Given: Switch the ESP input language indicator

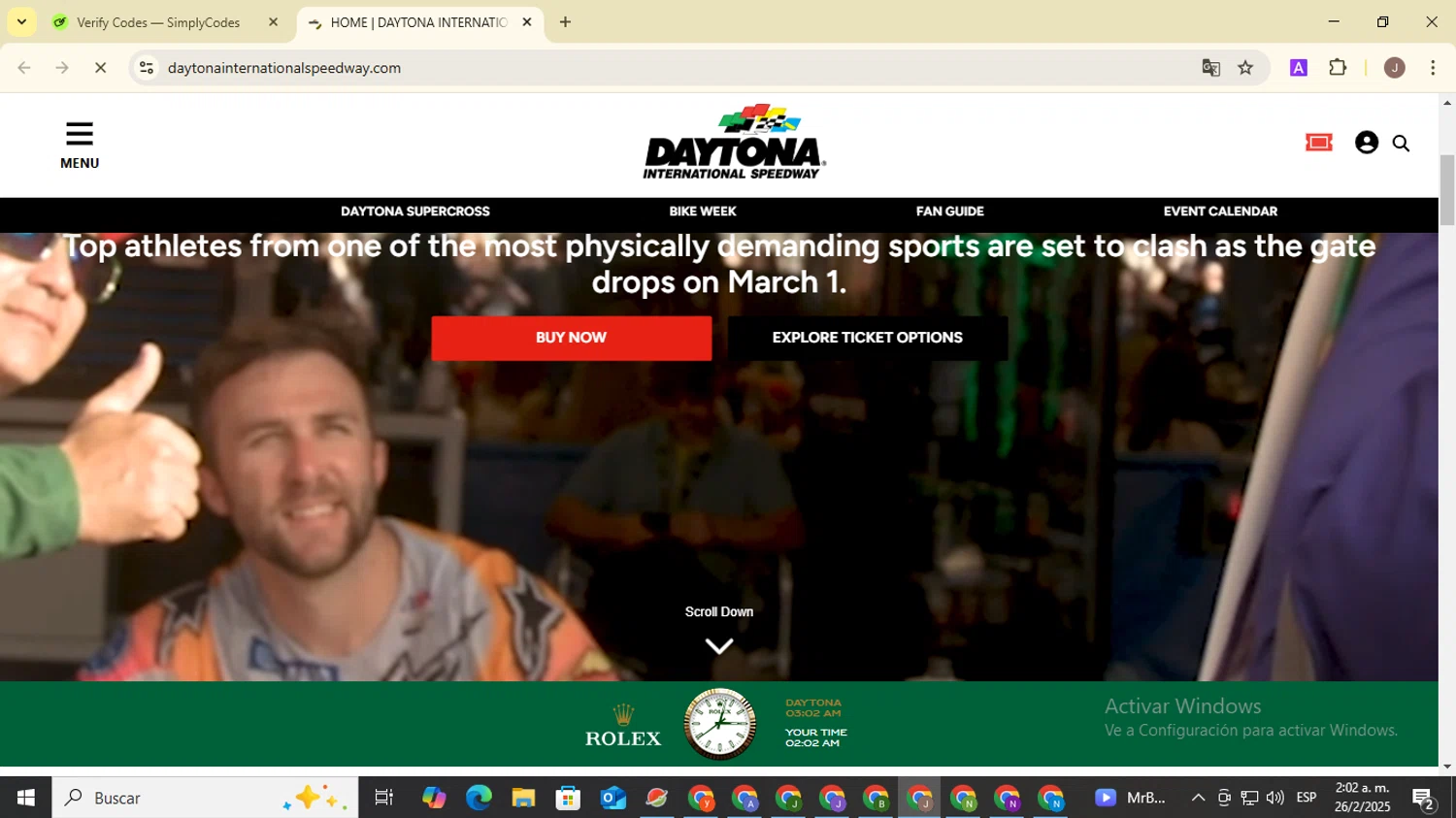Looking at the screenshot, I should [x=1307, y=798].
